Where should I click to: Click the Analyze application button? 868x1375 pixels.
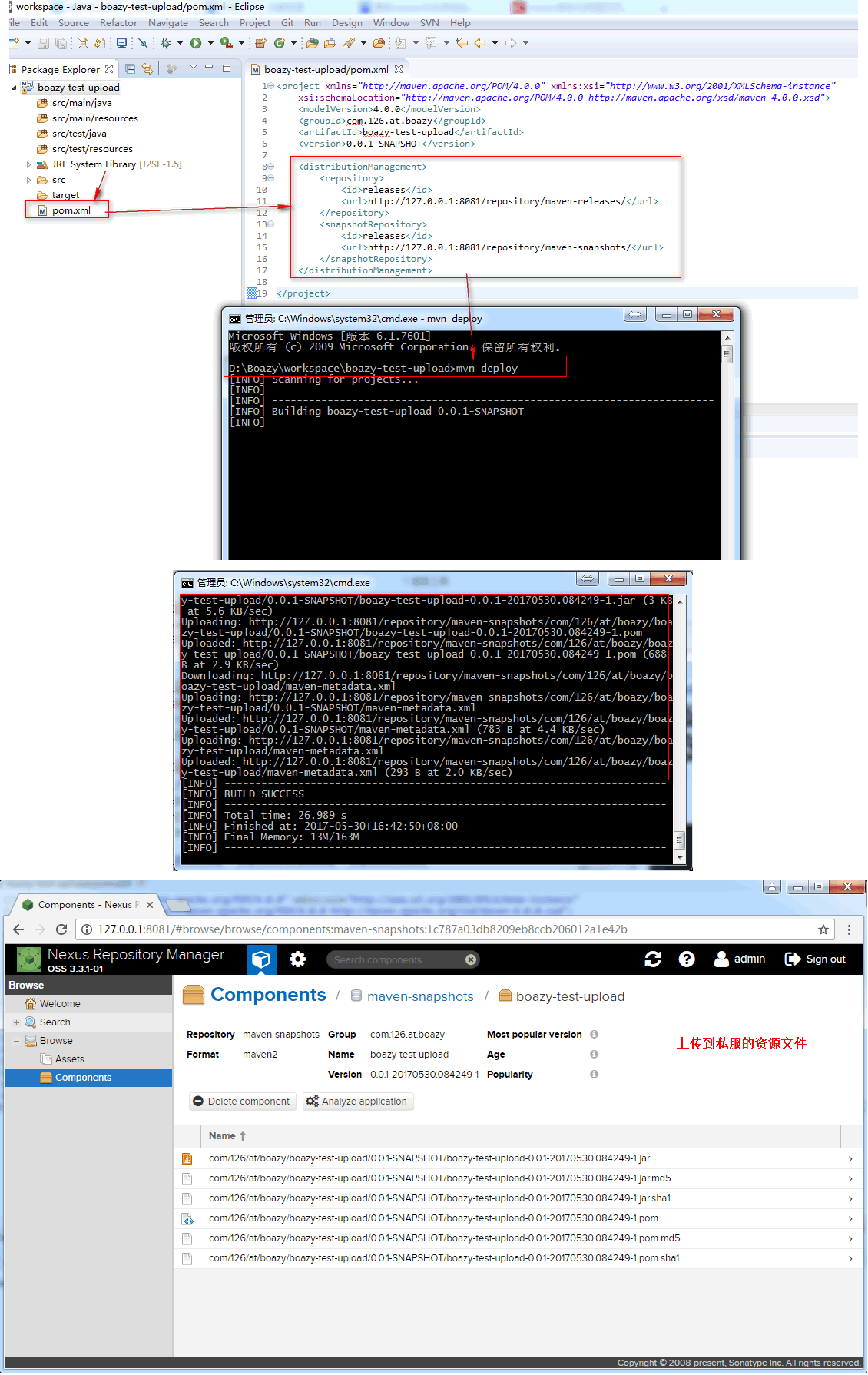pos(357,1102)
